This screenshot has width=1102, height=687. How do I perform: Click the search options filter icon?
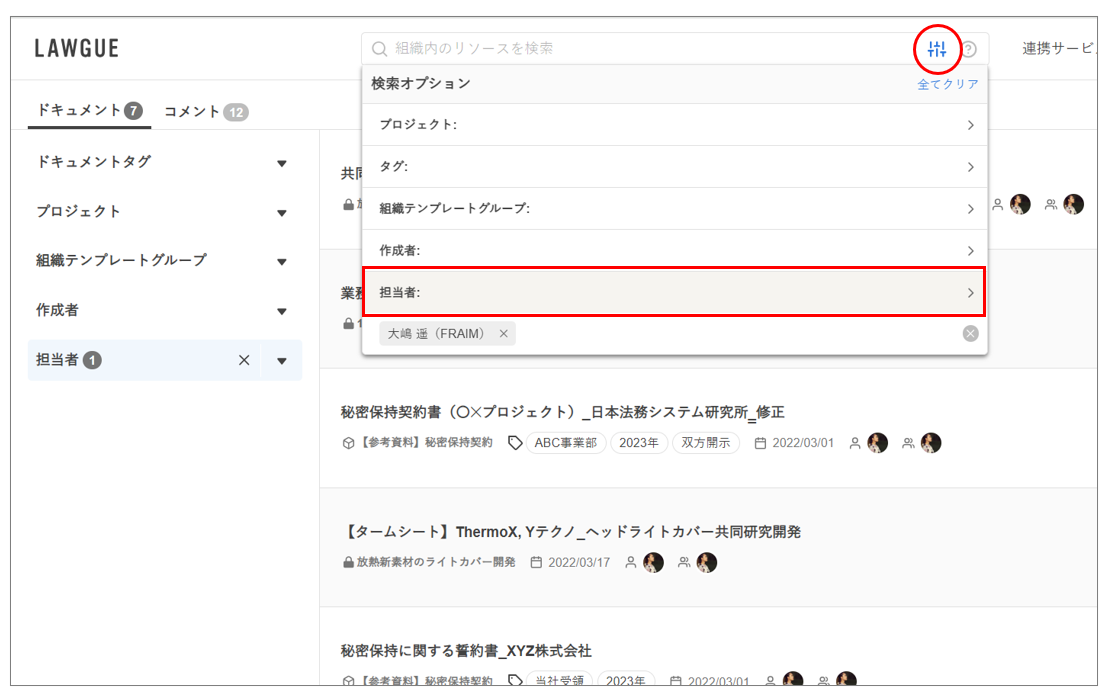[x=937, y=49]
